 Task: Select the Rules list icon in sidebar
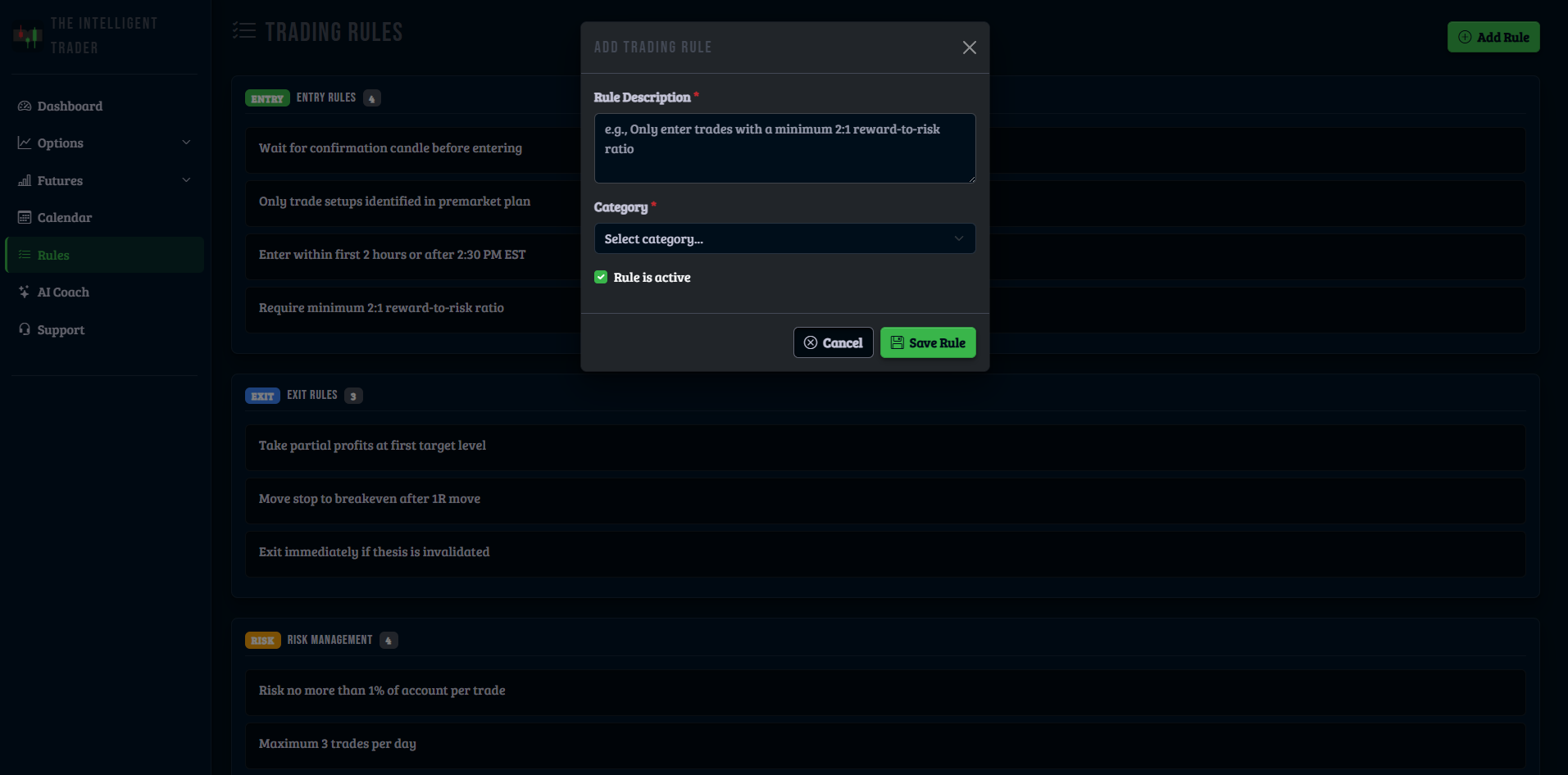click(x=25, y=255)
